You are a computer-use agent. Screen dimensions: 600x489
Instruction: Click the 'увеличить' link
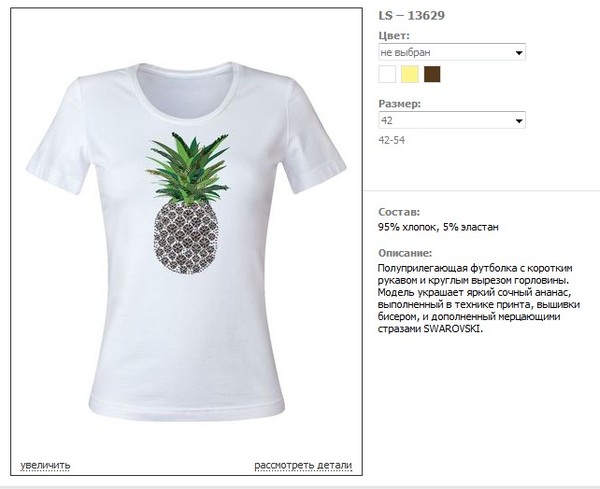tap(45, 465)
